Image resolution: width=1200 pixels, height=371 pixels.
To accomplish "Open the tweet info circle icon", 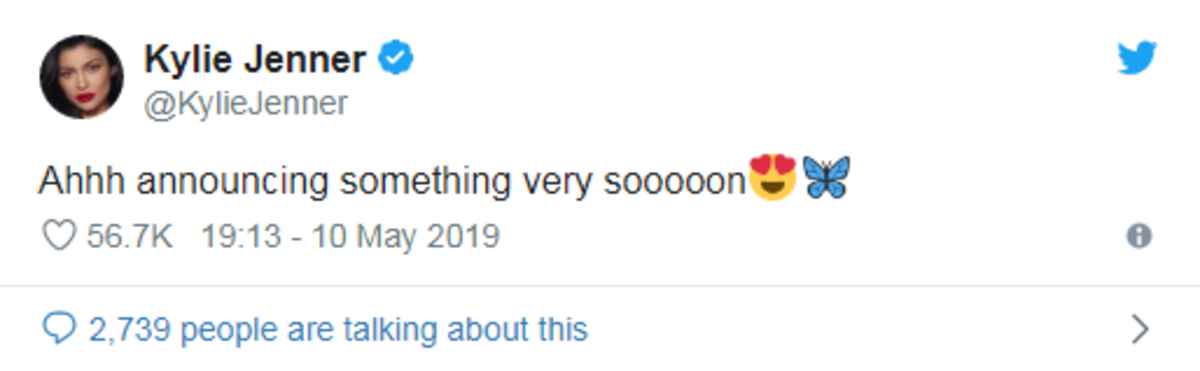I will point(1138,236).
